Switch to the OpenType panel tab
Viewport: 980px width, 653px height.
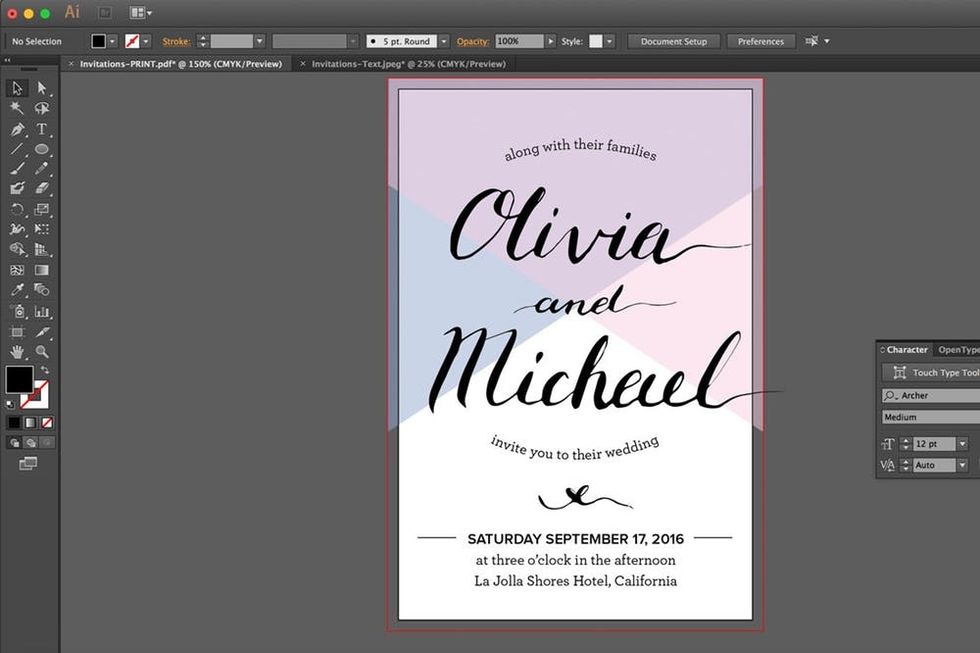tap(958, 350)
